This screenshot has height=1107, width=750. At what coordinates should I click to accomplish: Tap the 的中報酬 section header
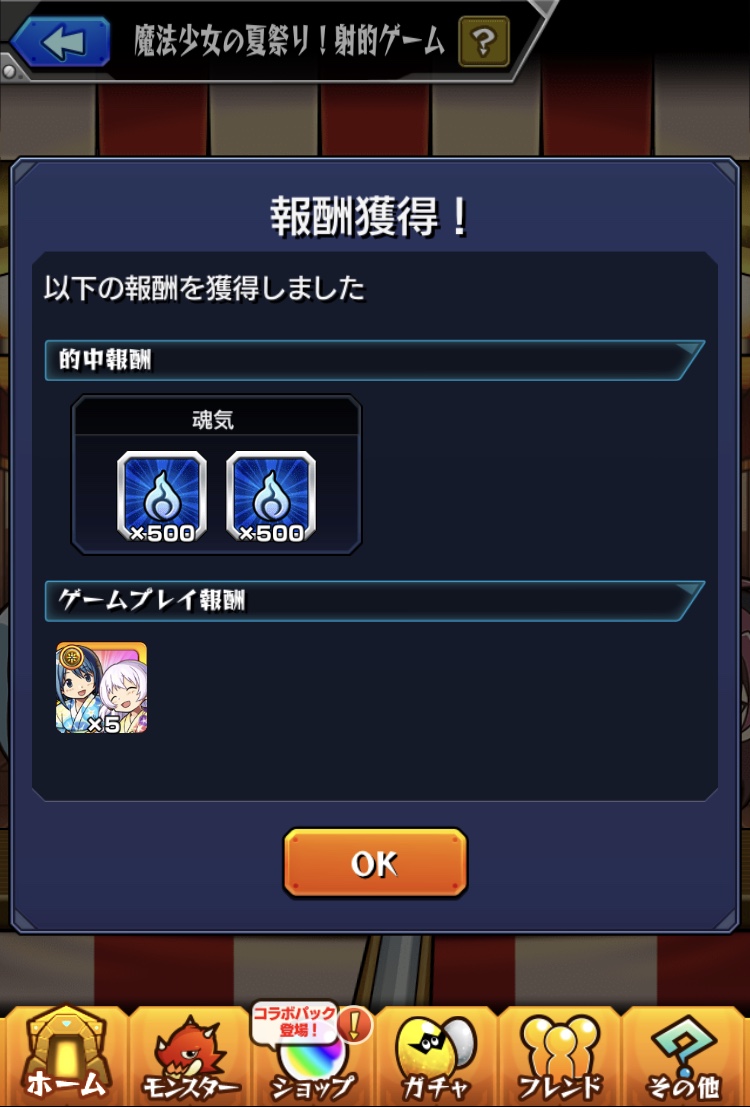[x=374, y=360]
